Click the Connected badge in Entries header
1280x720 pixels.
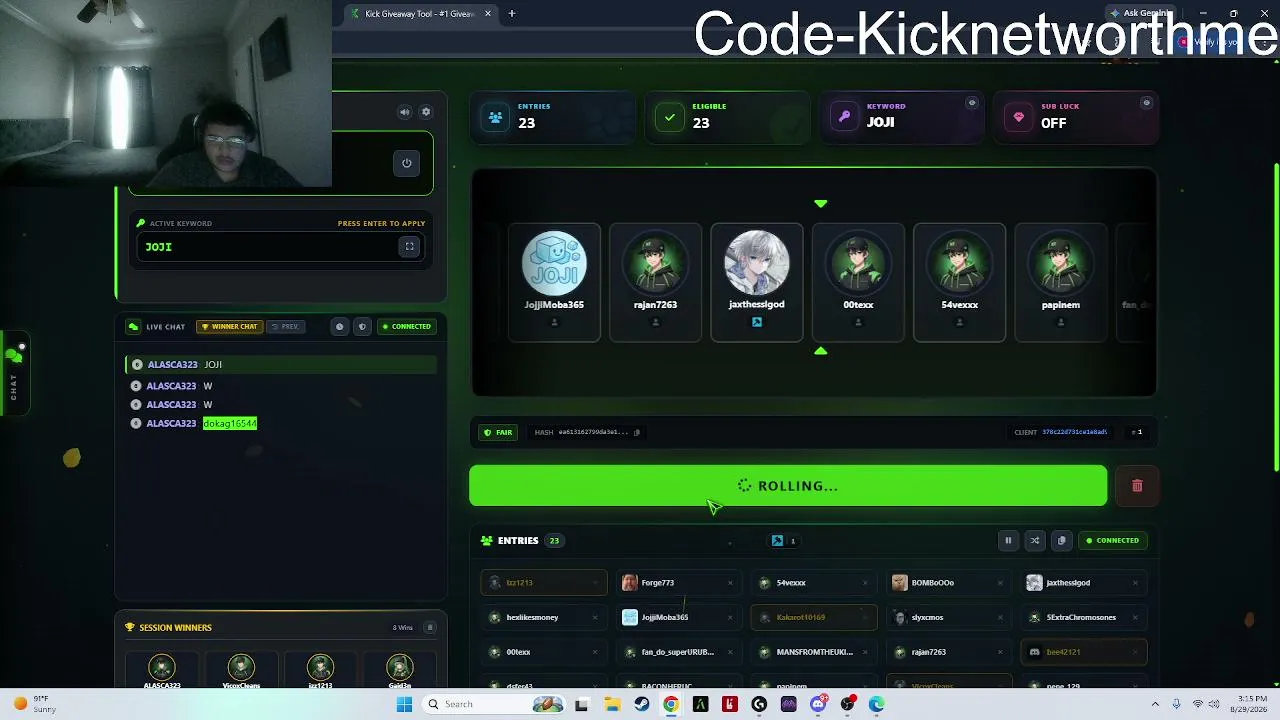click(x=1112, y=540)
